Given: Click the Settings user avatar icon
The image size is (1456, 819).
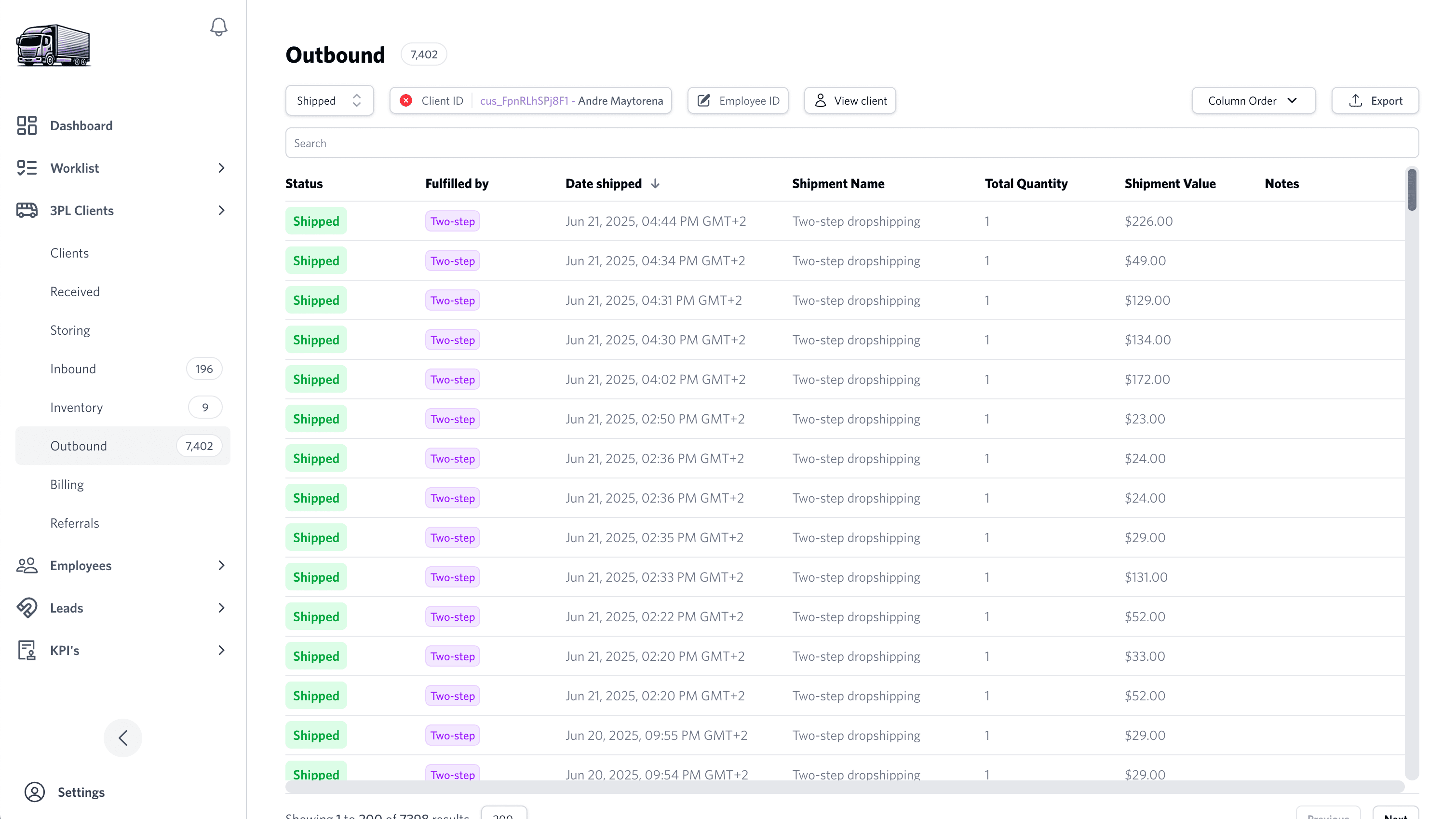Looking at the screenshot, I should click(35, 792).
